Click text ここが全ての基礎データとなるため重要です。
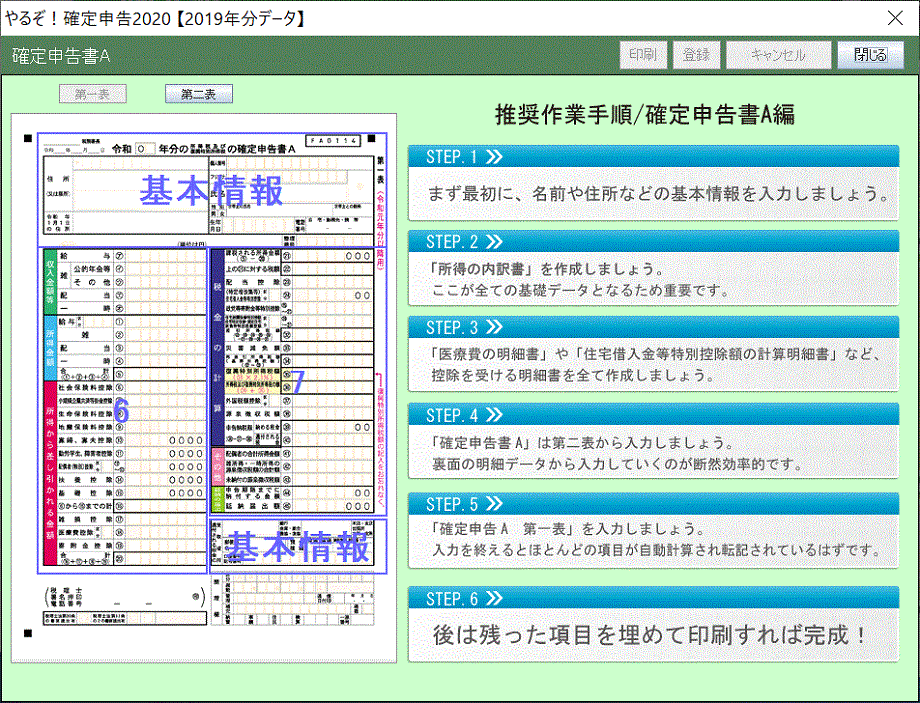Image resolution: width=920 pixels, height=703 pixels. [x=580, y=290]
